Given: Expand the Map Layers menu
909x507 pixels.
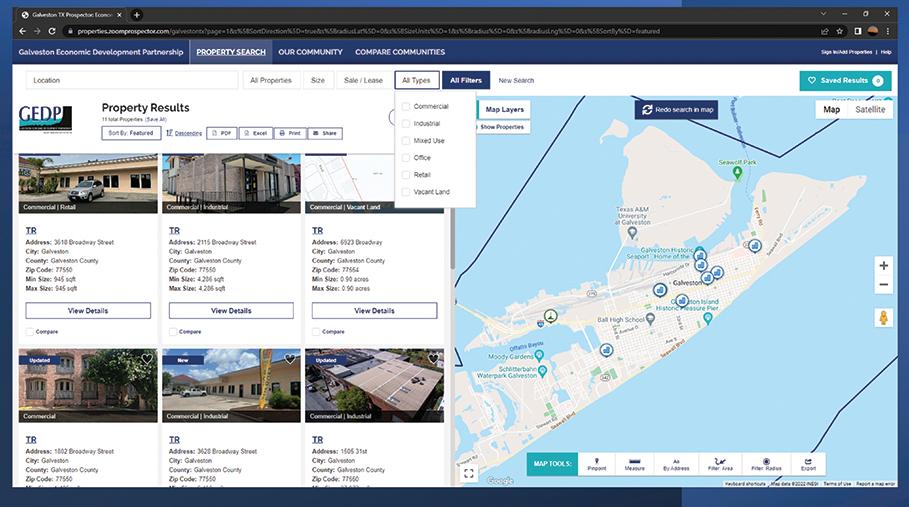Looking at the screenshot, I should (504, 110).
